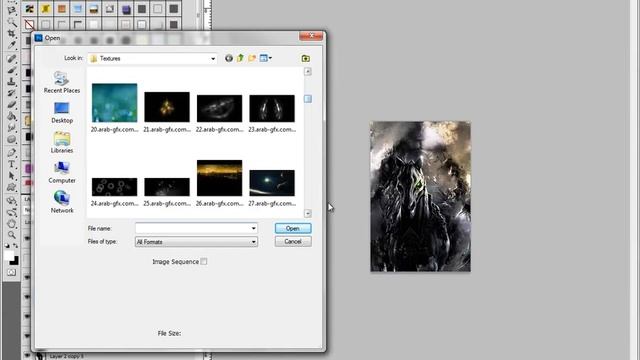Open Recent Places location
The image size is (640, 360).
point(62,82)
